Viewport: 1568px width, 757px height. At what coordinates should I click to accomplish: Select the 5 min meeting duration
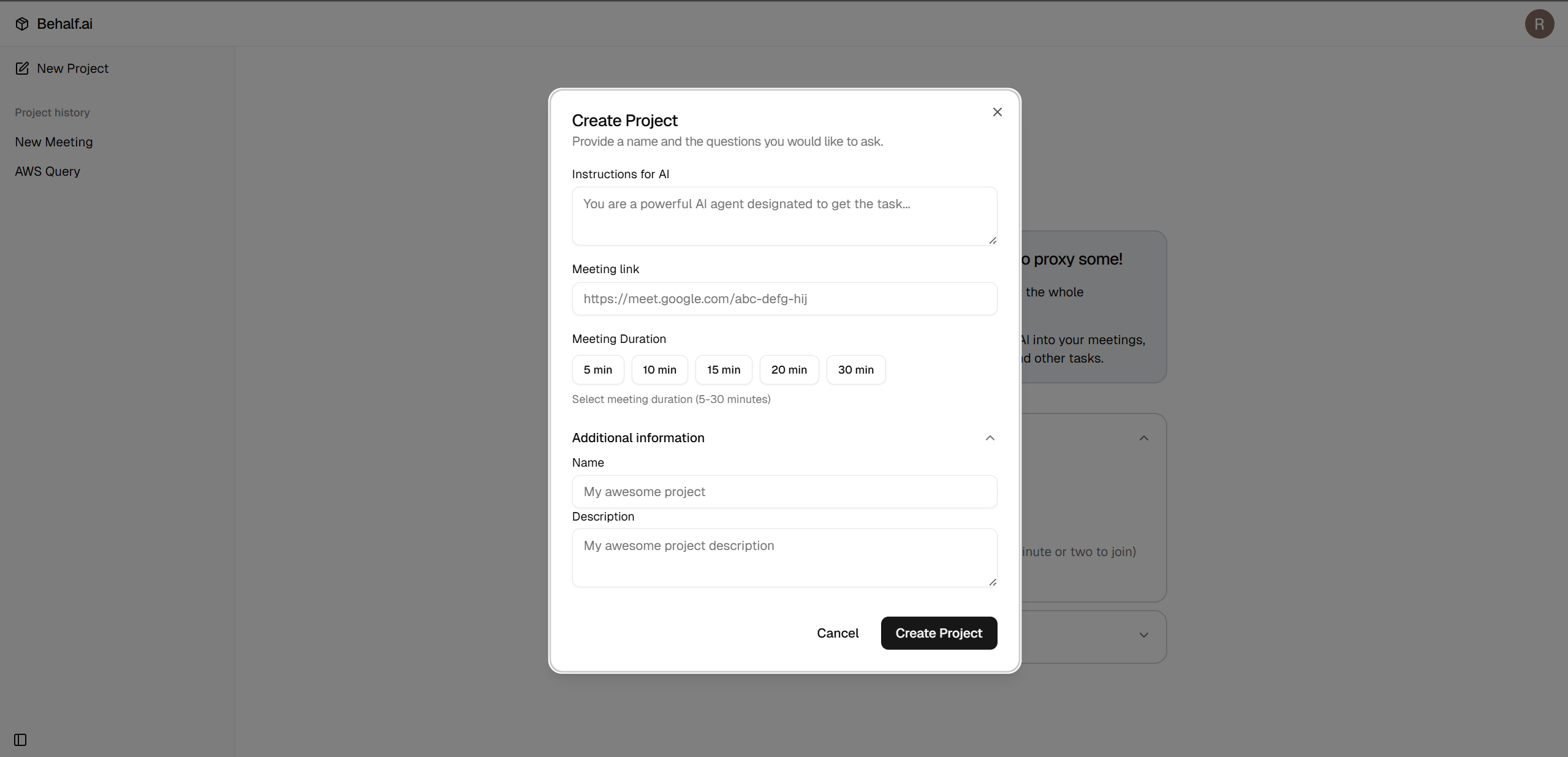[597, 370]
